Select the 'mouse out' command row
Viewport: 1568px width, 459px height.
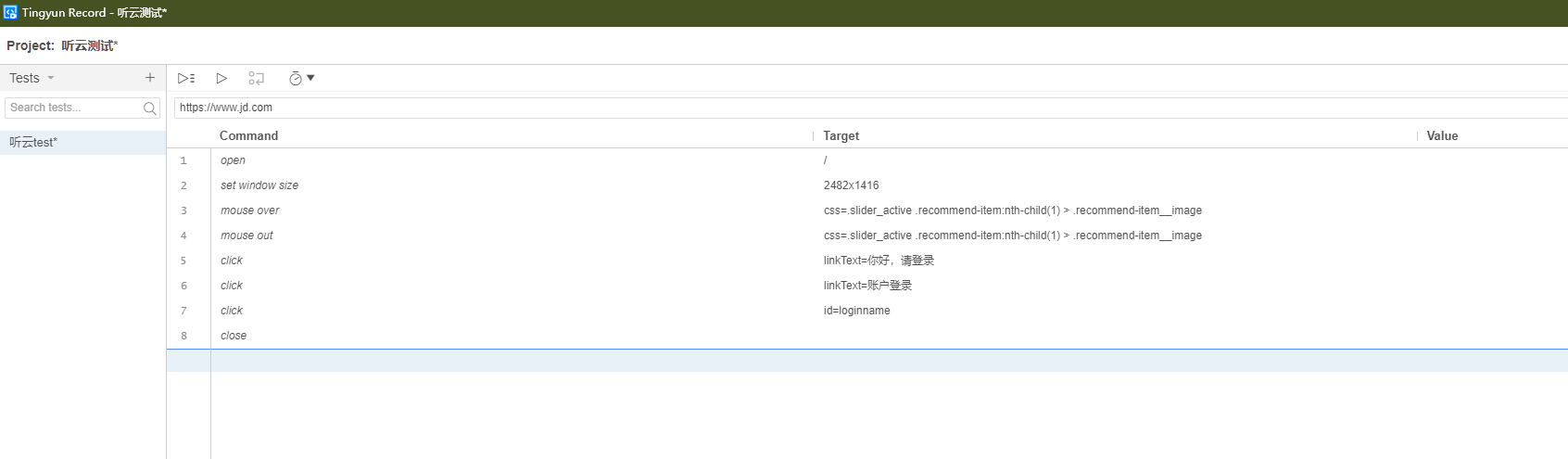click(x=247, y=236)
